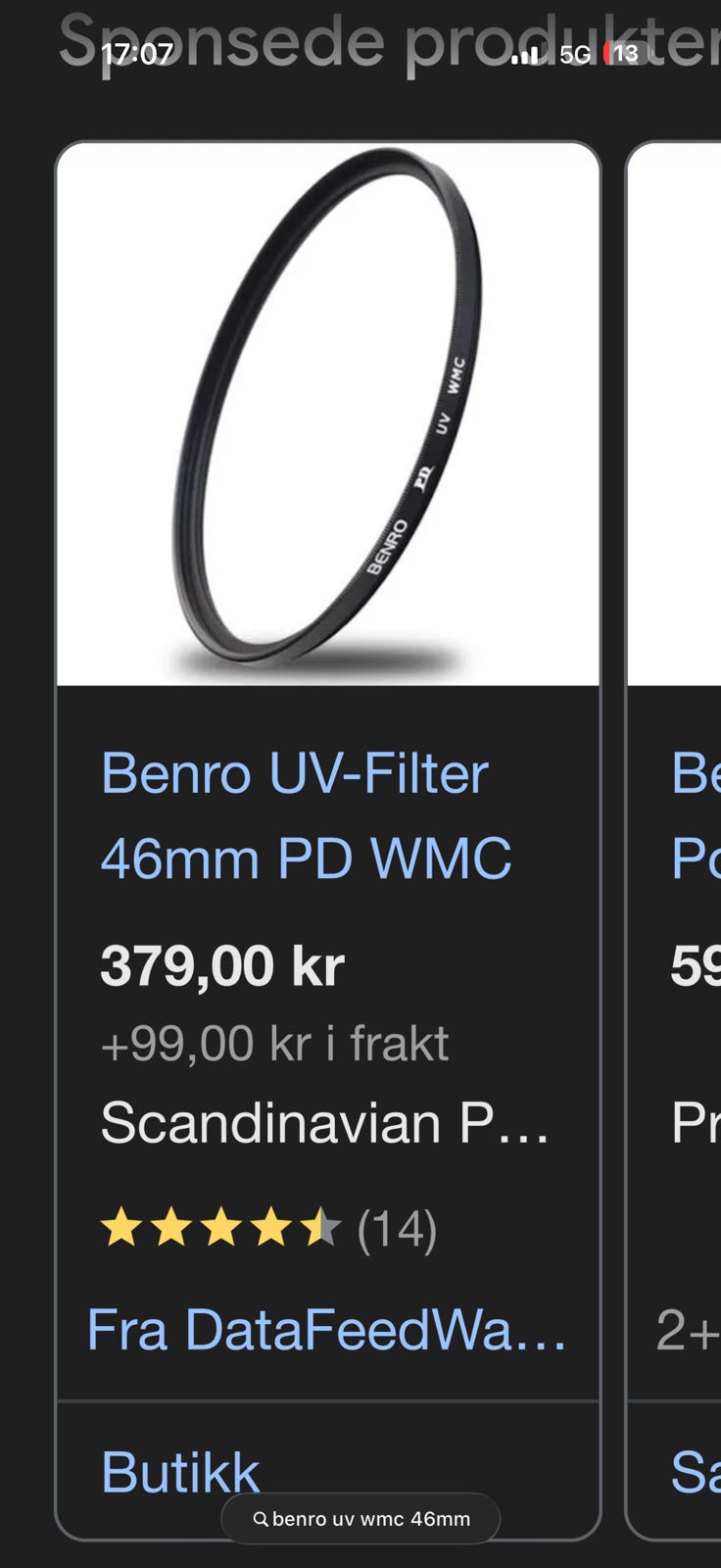Open the Benro filter ring product image
The width and height of the screenshot is (721, 1568).
(x=328, y=414)
